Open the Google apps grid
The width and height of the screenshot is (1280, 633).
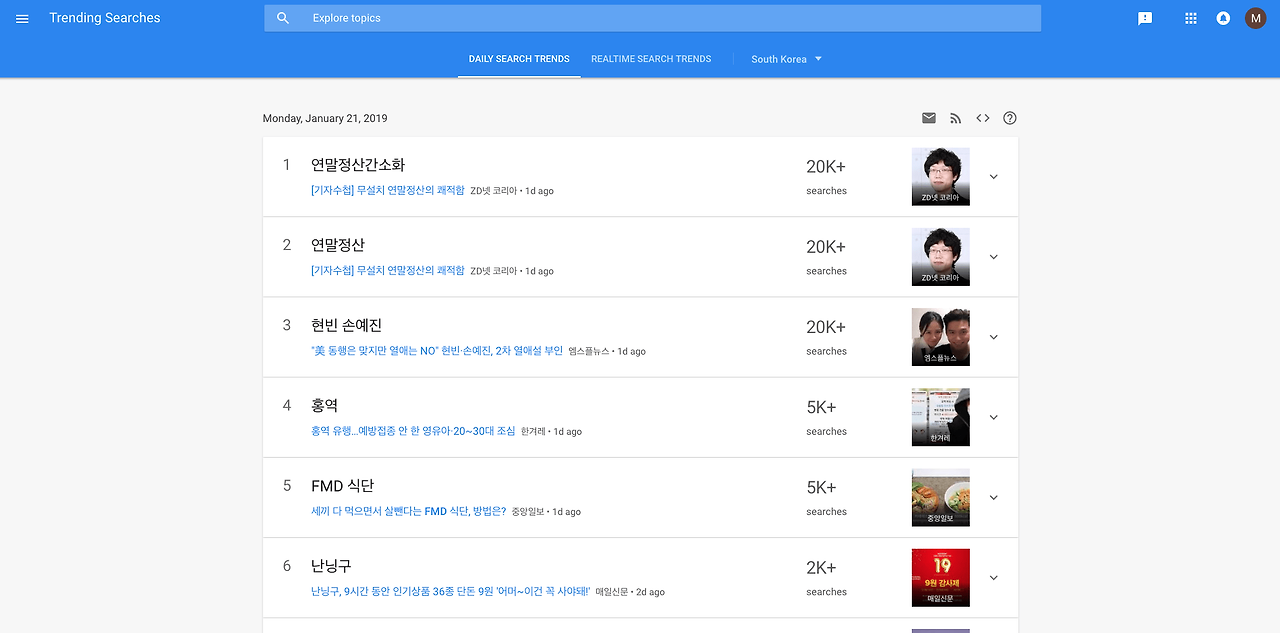[x=1190, y=17]
